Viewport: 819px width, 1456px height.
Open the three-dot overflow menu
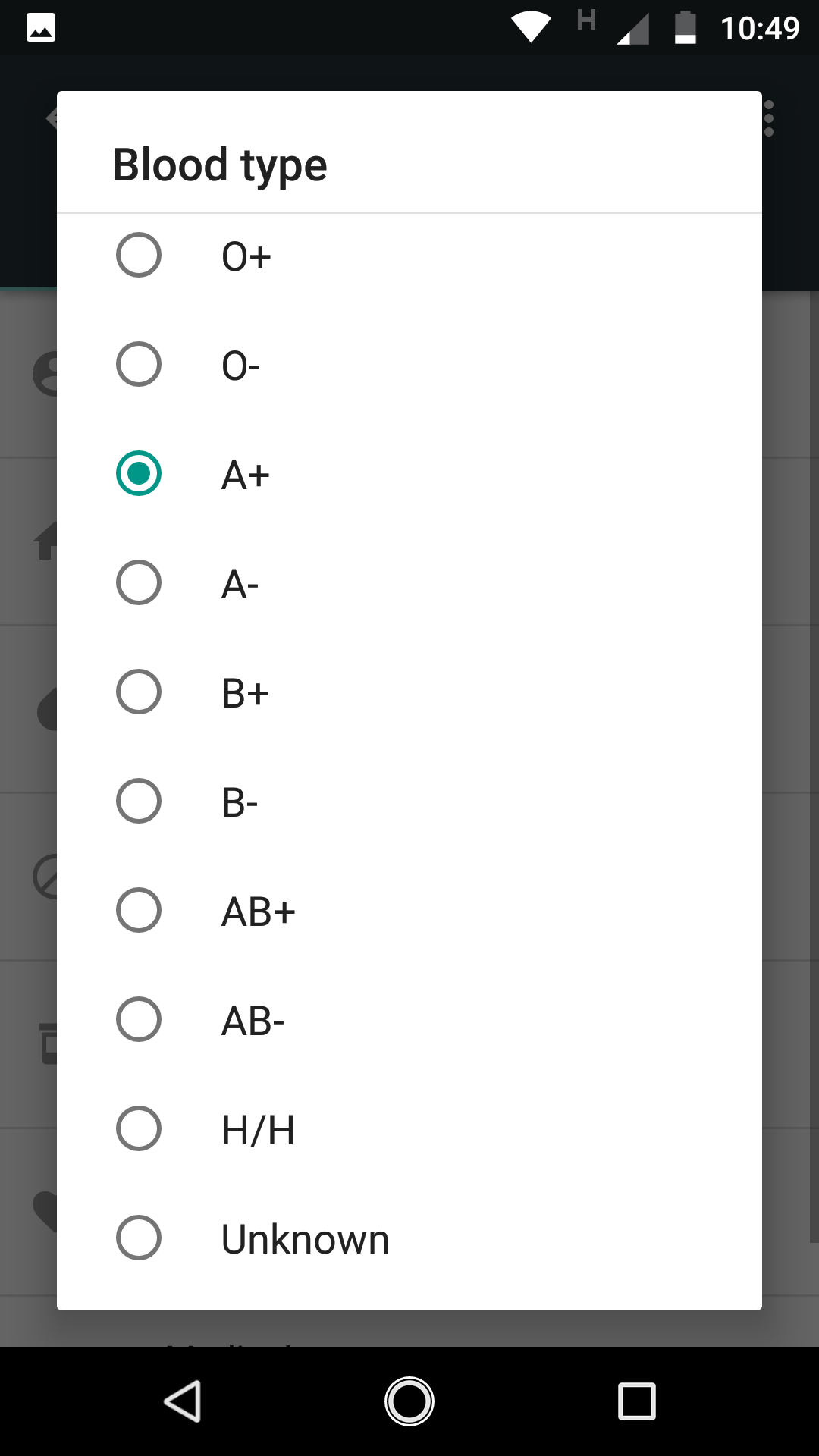tap(769, 119)
